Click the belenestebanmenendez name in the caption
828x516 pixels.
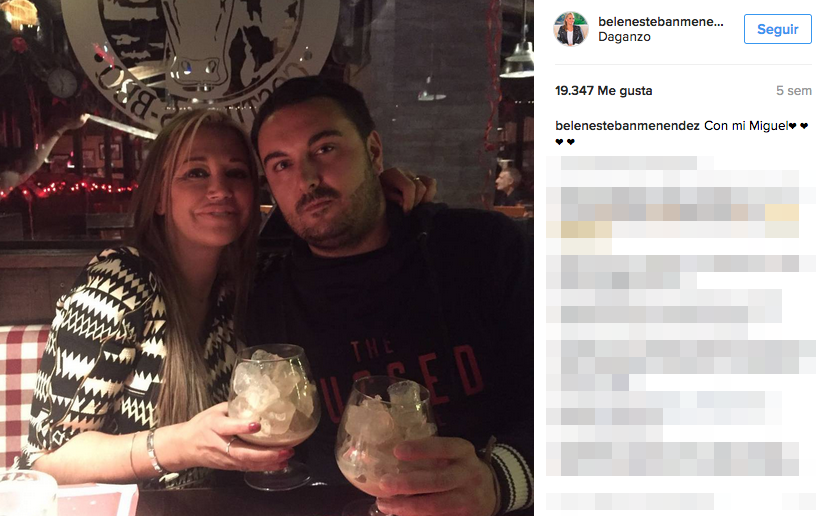click(627, 126)
